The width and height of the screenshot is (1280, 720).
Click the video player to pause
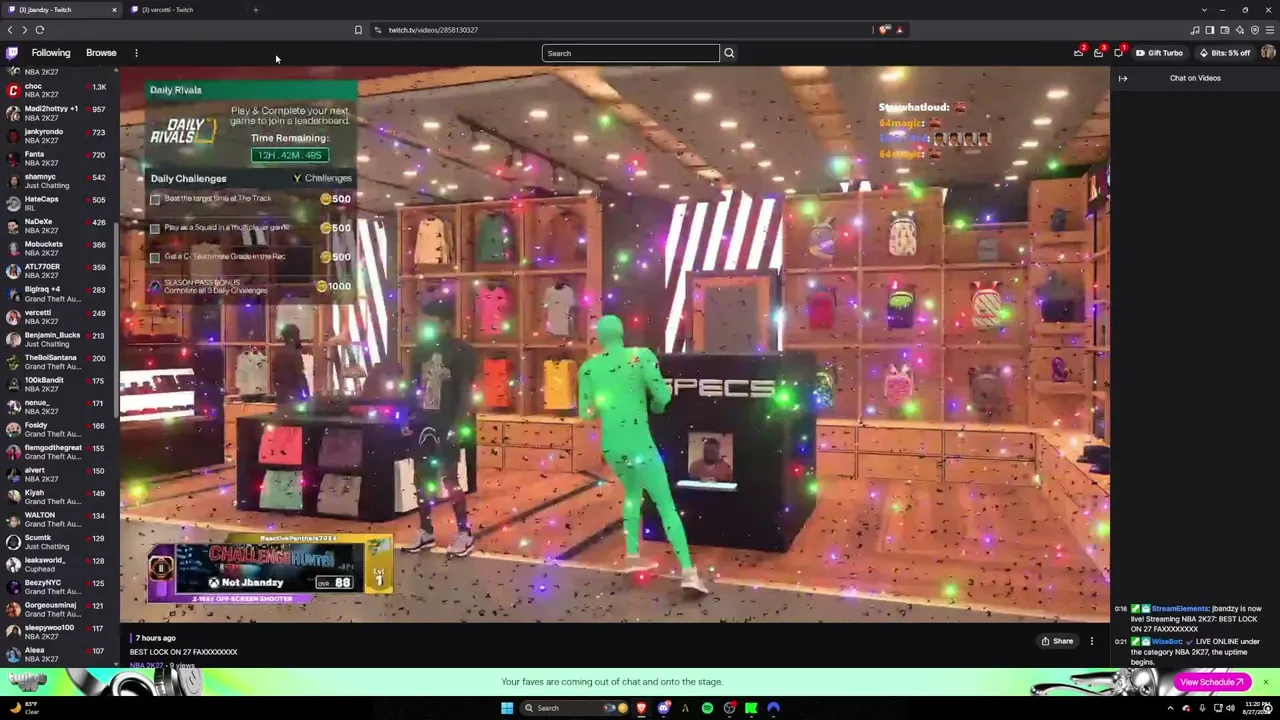[614, 345]
